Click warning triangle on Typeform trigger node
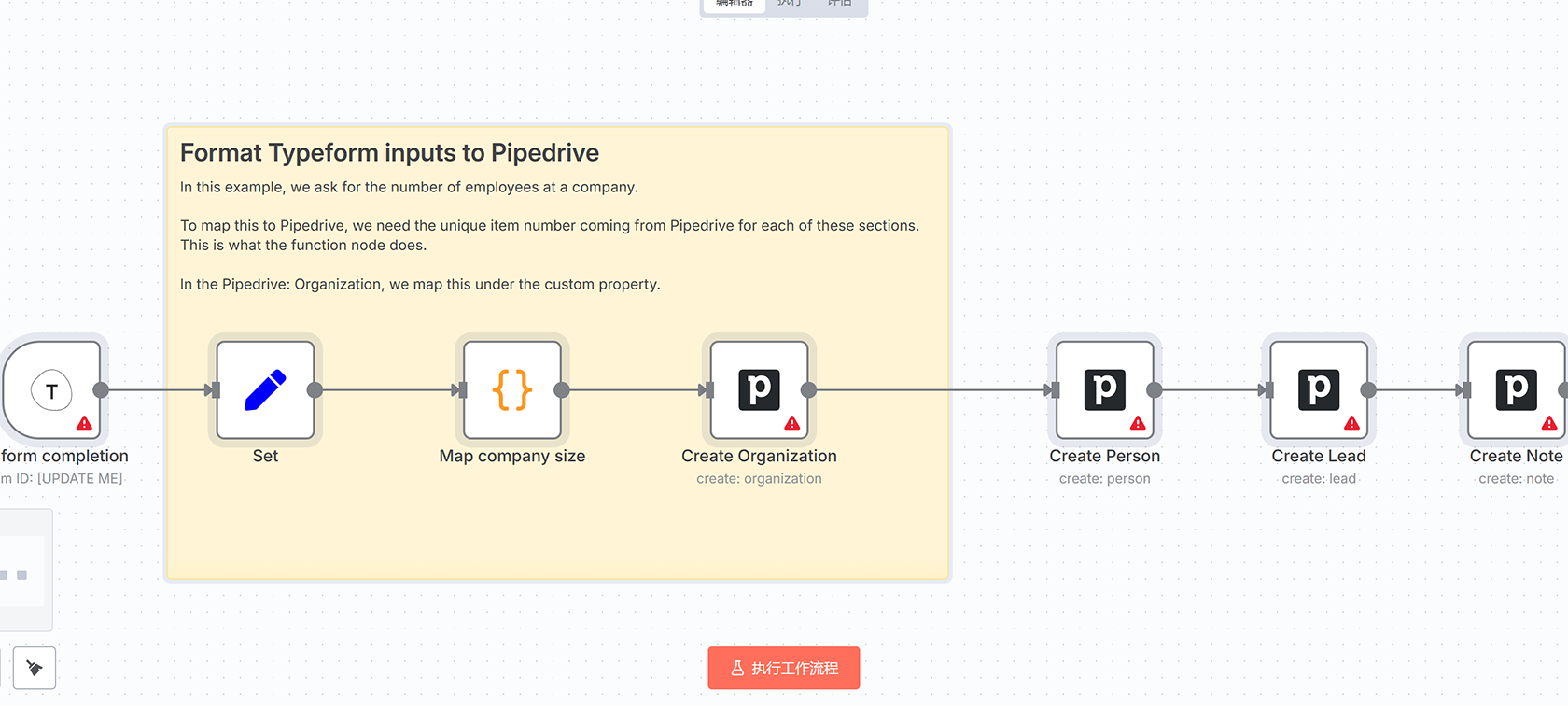The width and height of the screenshot is (1568, 706). click(85, 423)
